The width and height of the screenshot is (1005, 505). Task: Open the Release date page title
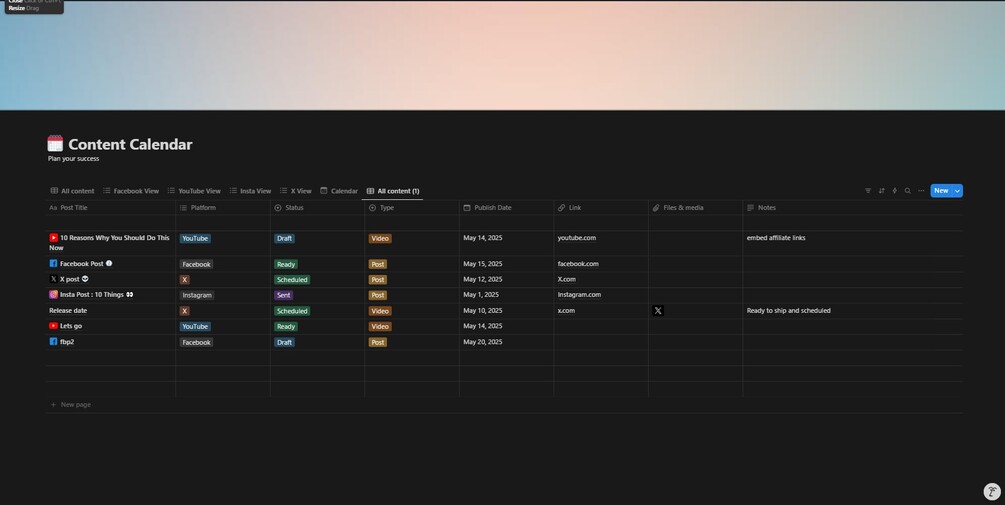(68, 311)
